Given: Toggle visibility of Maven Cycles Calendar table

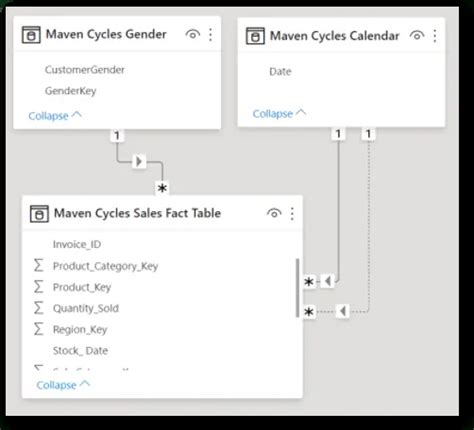Looking at the screenshot, I should [417, 35].
